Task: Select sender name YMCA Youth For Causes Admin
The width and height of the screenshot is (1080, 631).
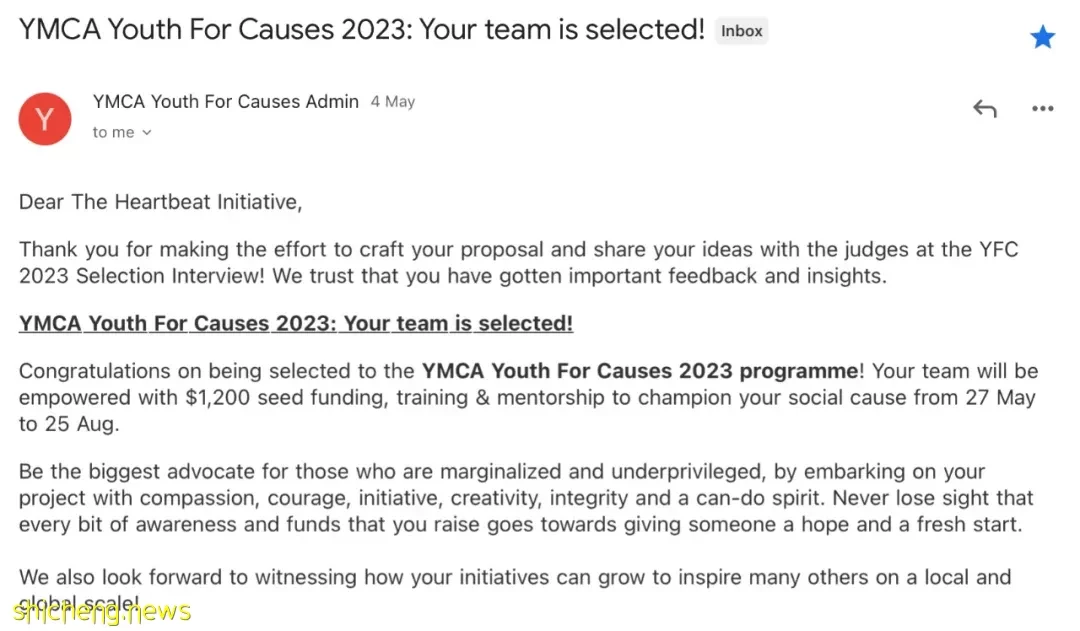Action: pos(226,101)
